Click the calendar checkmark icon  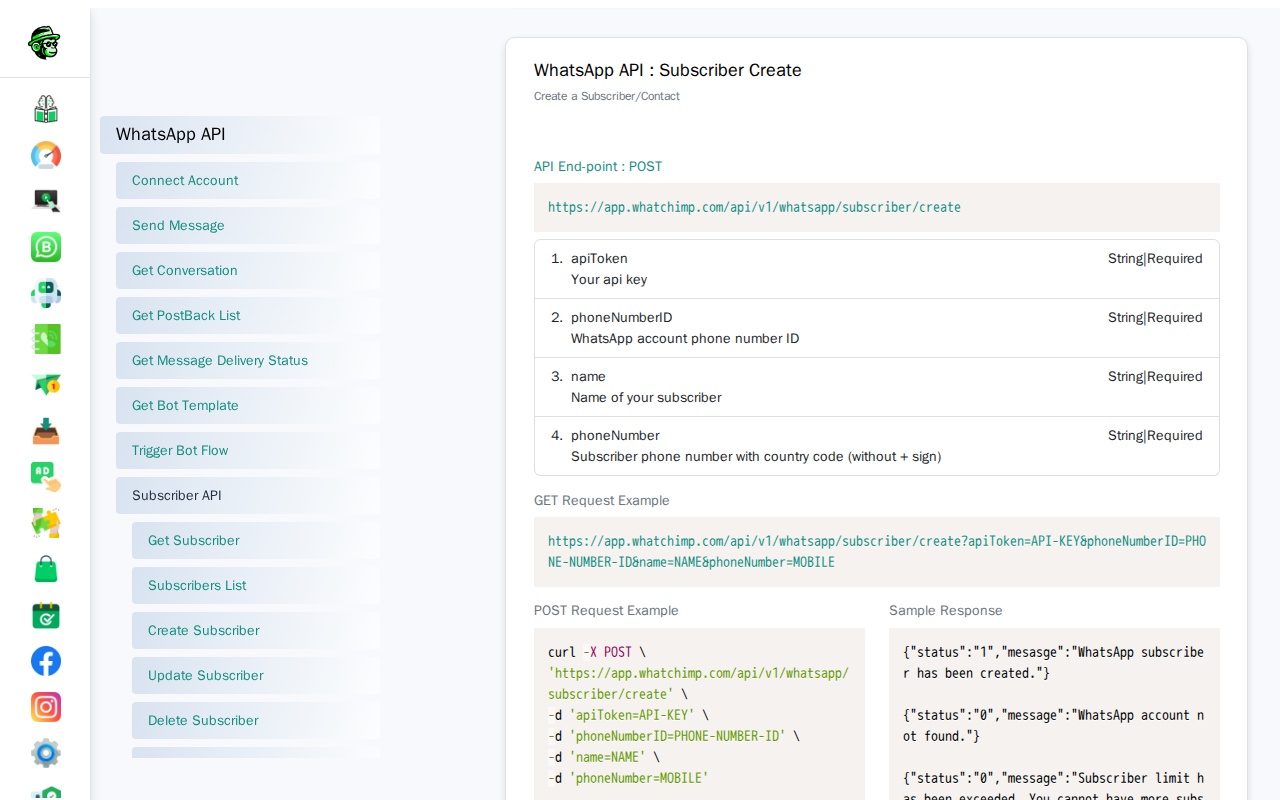[x=46, y=615]
